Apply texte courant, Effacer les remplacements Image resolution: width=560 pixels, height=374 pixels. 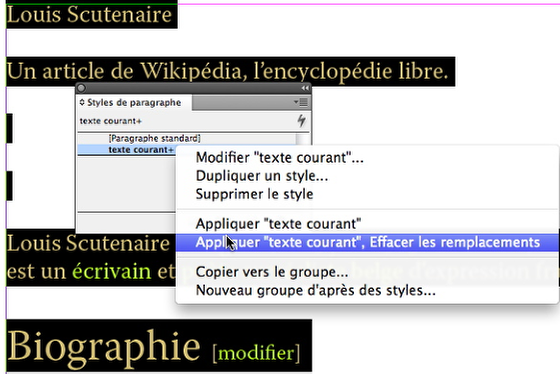click(368, 242)
